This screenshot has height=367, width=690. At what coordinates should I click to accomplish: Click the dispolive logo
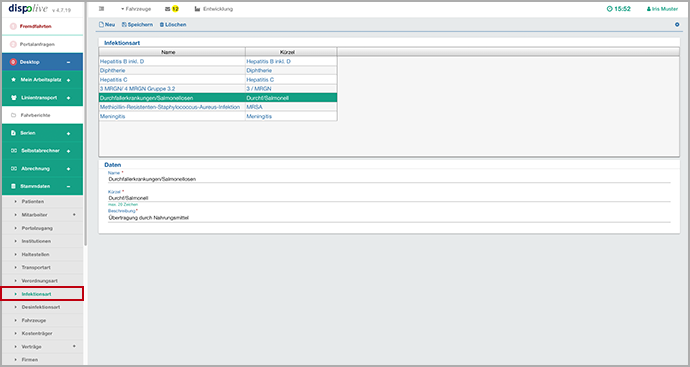coord(28,9)
